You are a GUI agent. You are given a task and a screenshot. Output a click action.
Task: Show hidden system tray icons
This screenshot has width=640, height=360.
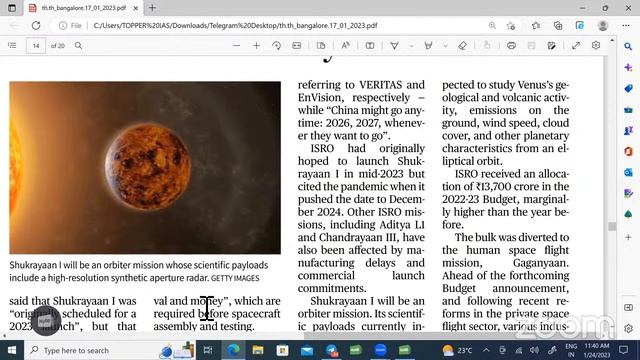486,350
